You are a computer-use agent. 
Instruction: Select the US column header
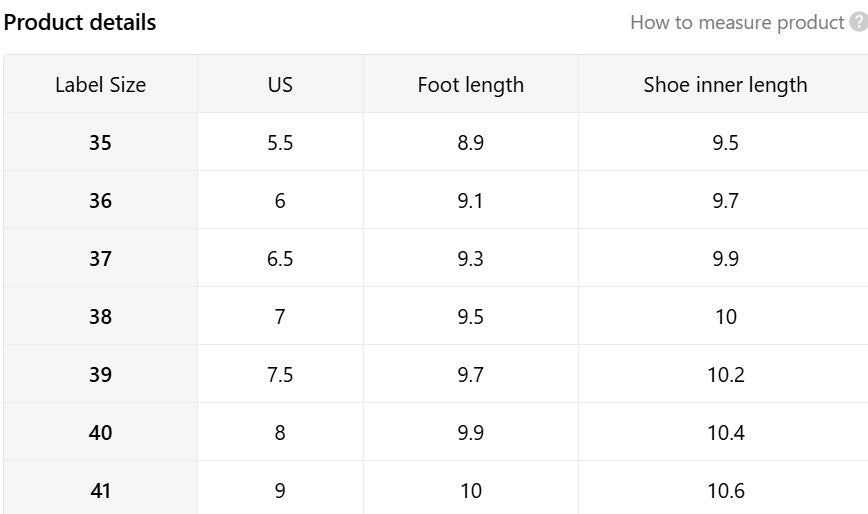[x=280, y=84]
